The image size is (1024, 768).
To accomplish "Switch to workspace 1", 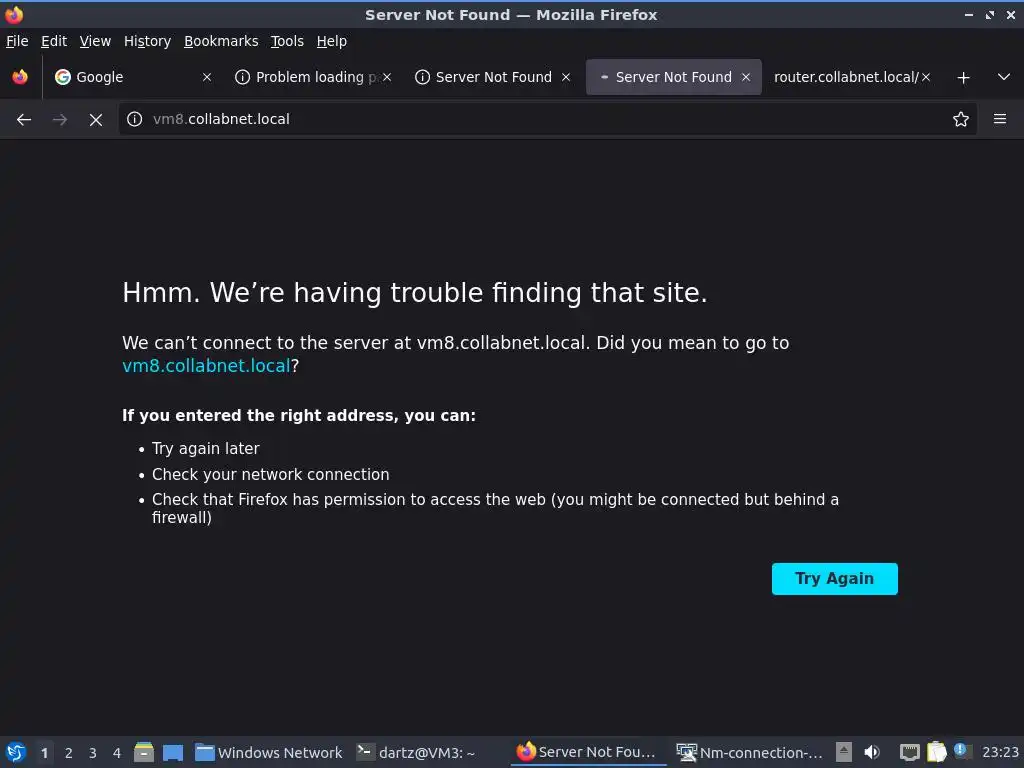I will point(44,753).
